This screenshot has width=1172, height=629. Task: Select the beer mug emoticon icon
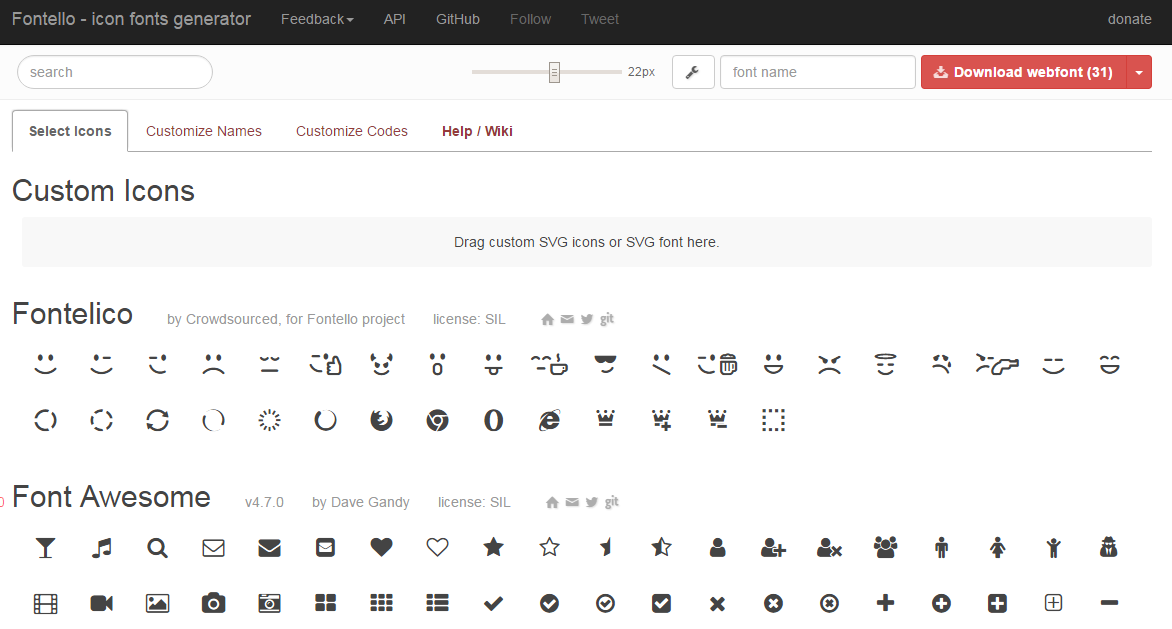point(718,365)
